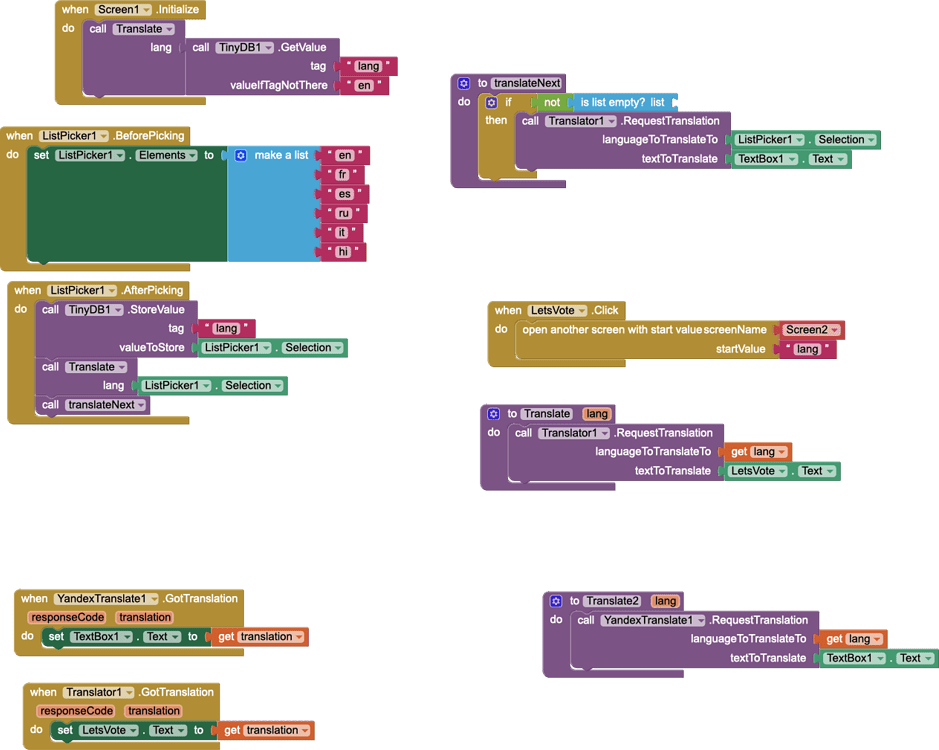Edit the "fr" string in make a list
This screenshot has width=939, height=750.
[344, 175]
